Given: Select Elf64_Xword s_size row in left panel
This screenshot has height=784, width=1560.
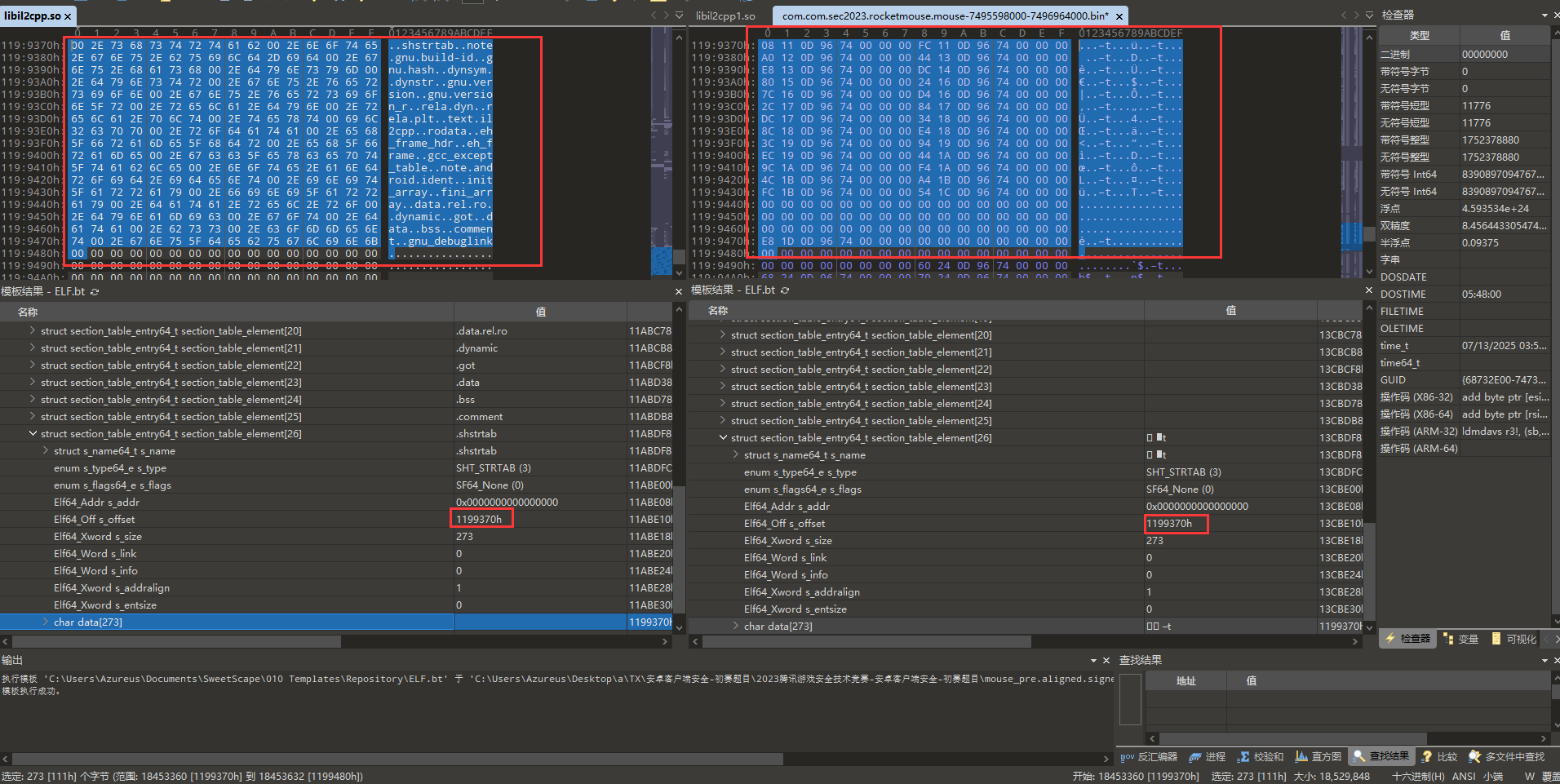Looking at the screenshot, I should [338, 537].
